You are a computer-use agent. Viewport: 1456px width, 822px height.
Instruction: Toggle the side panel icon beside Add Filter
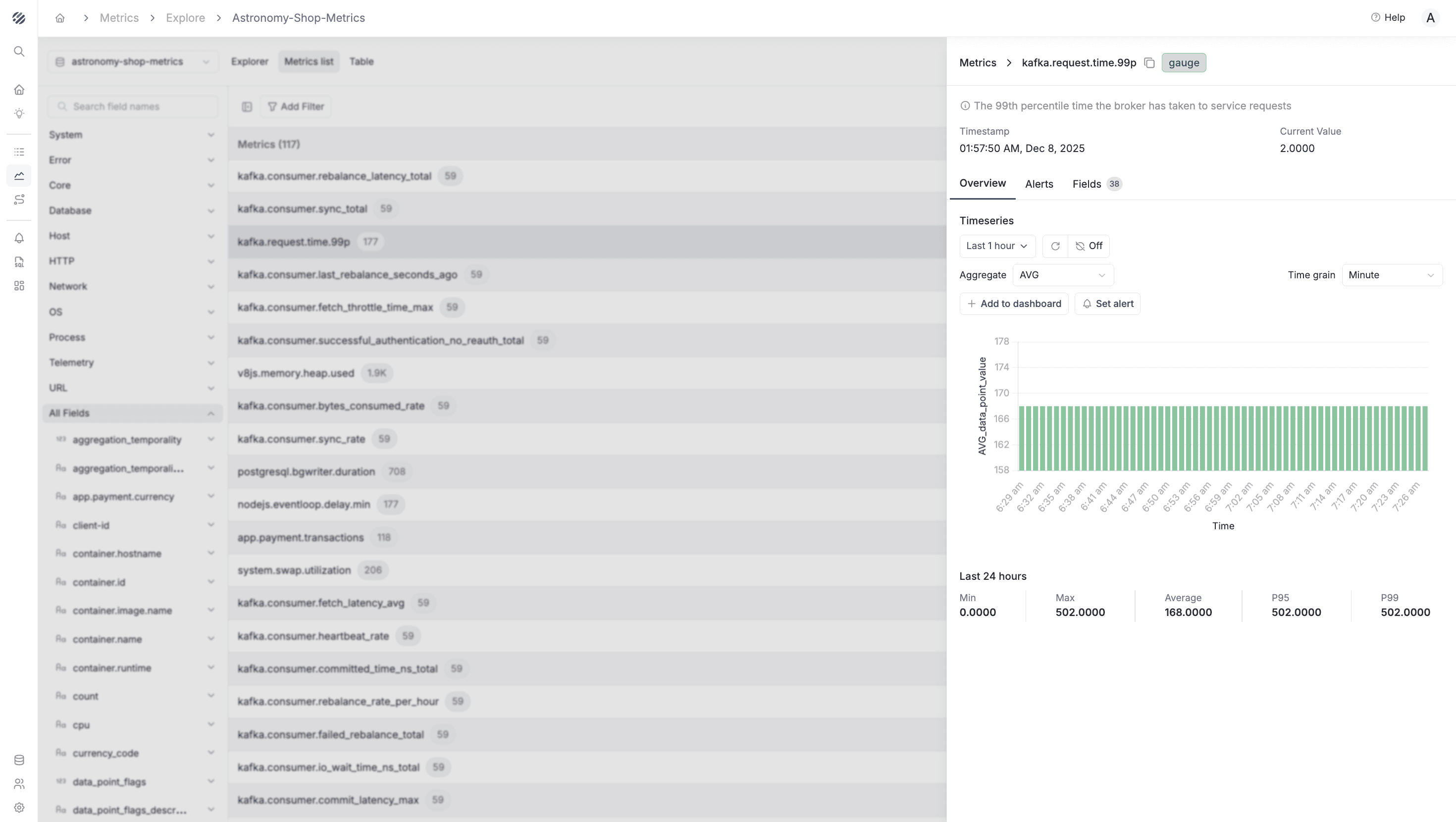pyautogui.click(x=247, y=106)
